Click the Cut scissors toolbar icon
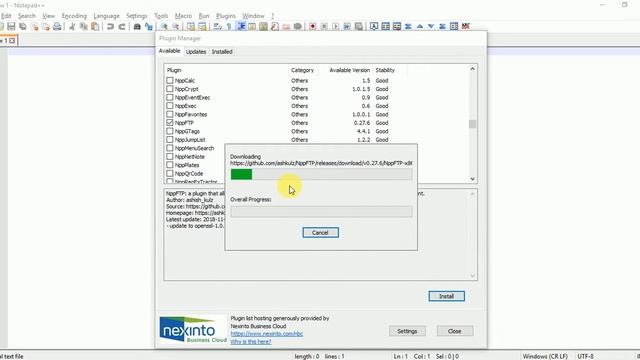Screen dimensions: 640x360 point(72,27)
